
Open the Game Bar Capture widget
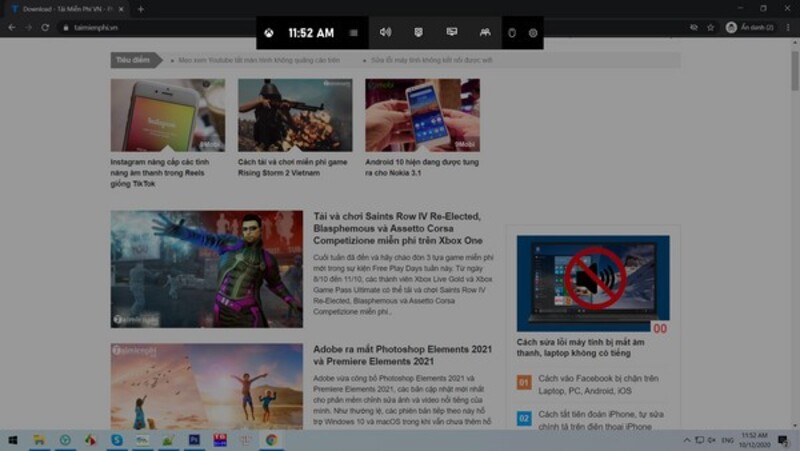tap(418, 32)
